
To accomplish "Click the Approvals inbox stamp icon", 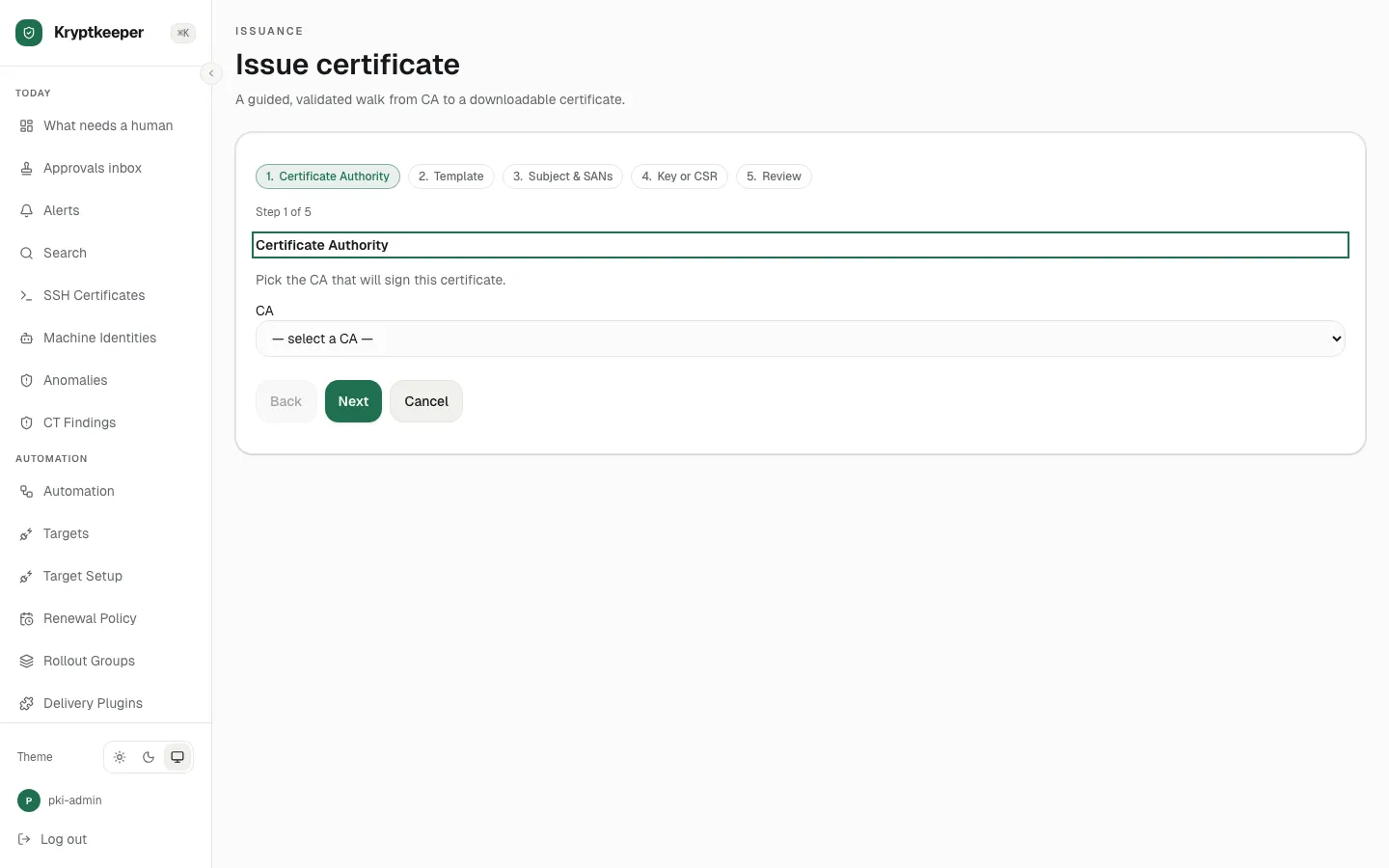I will click(26, 169).
